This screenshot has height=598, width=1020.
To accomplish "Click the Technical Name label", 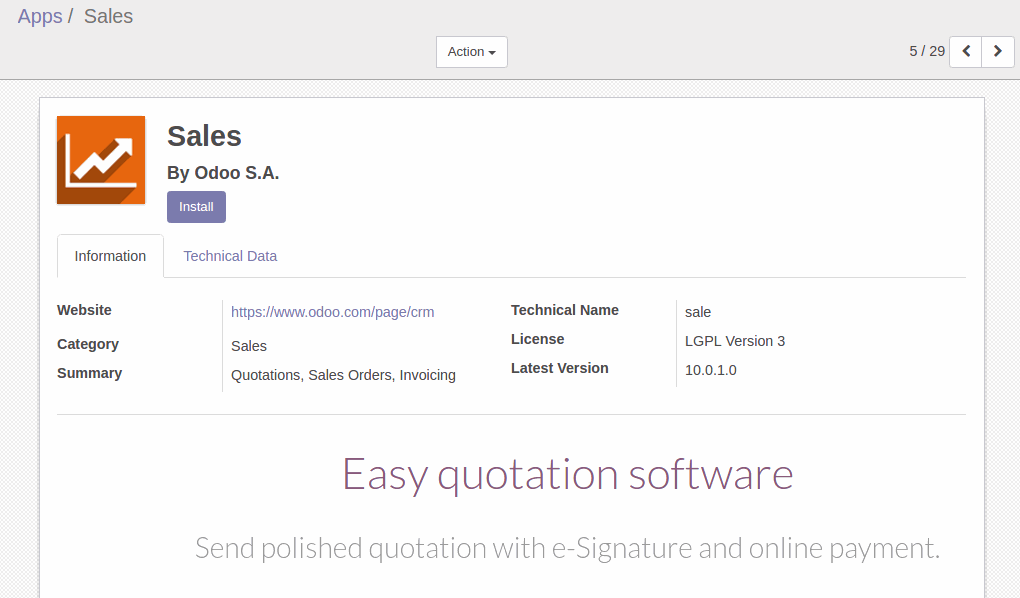I will (565, 310).
